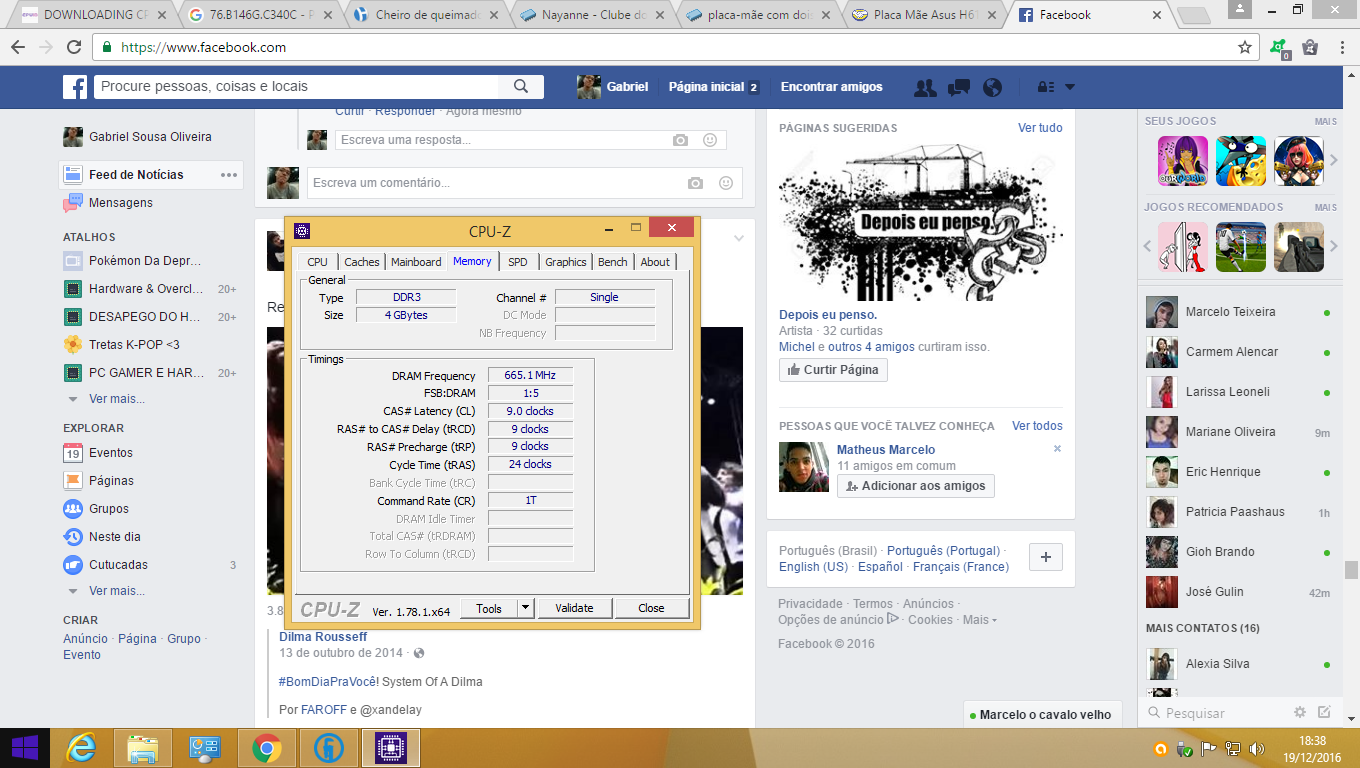
Task: Switch to Caches tab in CPU-Z
Action: pyautogui.click(x=362, y=262)
